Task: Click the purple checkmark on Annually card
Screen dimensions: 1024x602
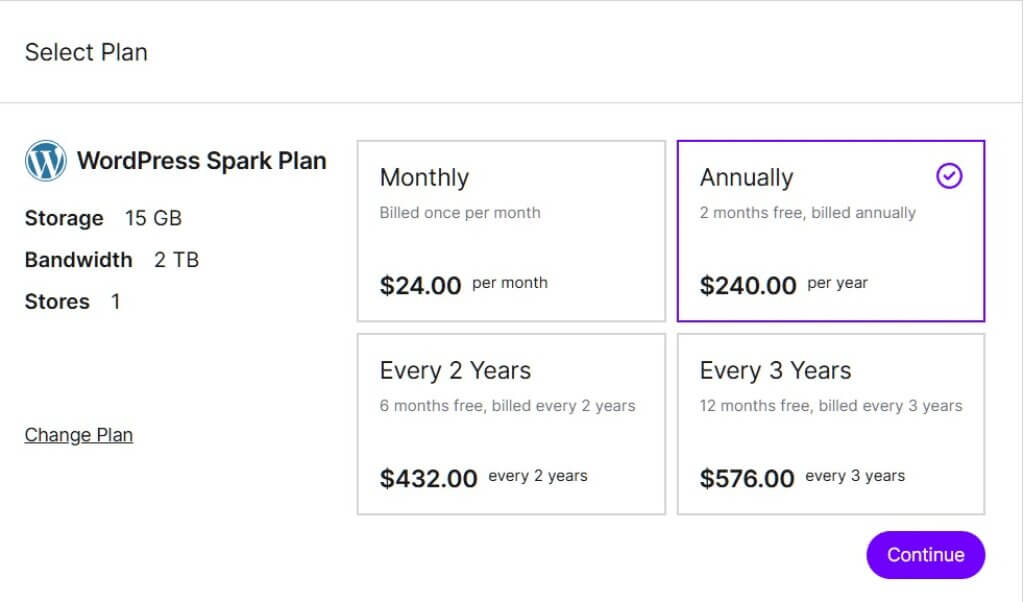Action: click(949, 176)
